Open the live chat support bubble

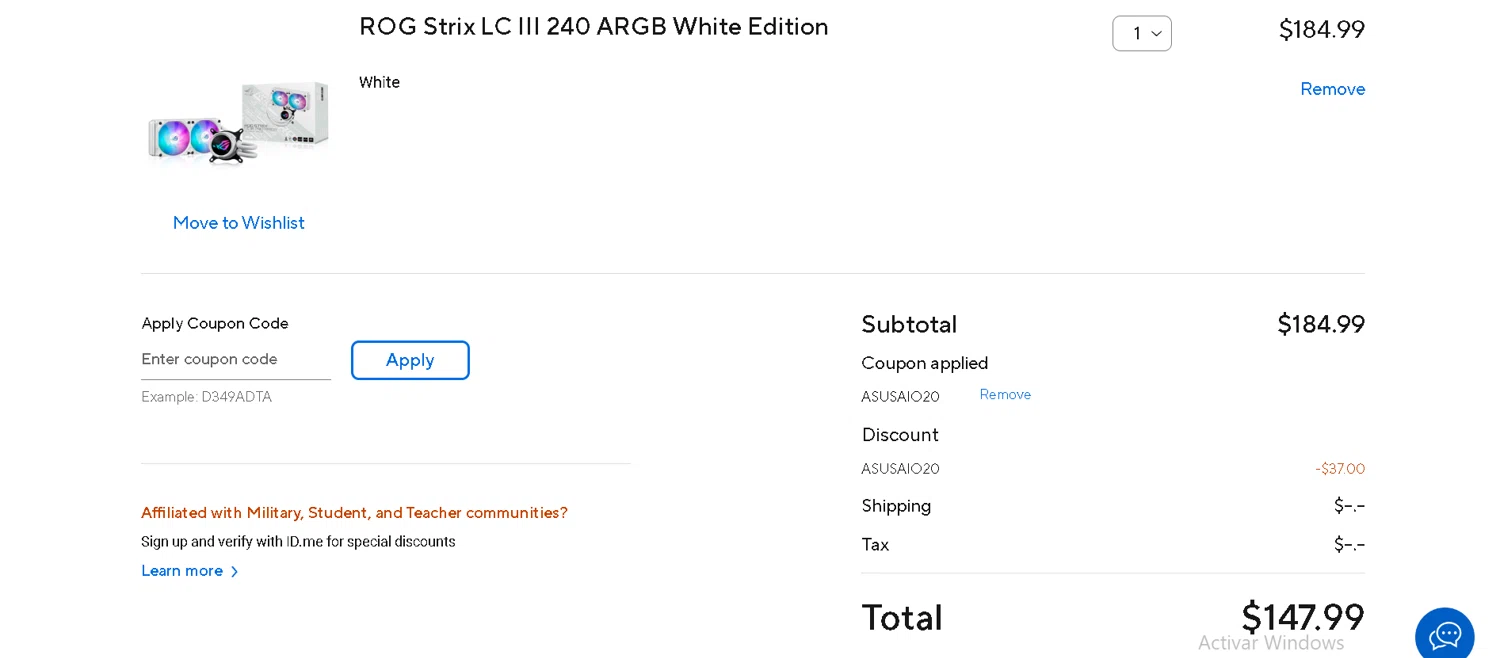[1444, 635]
